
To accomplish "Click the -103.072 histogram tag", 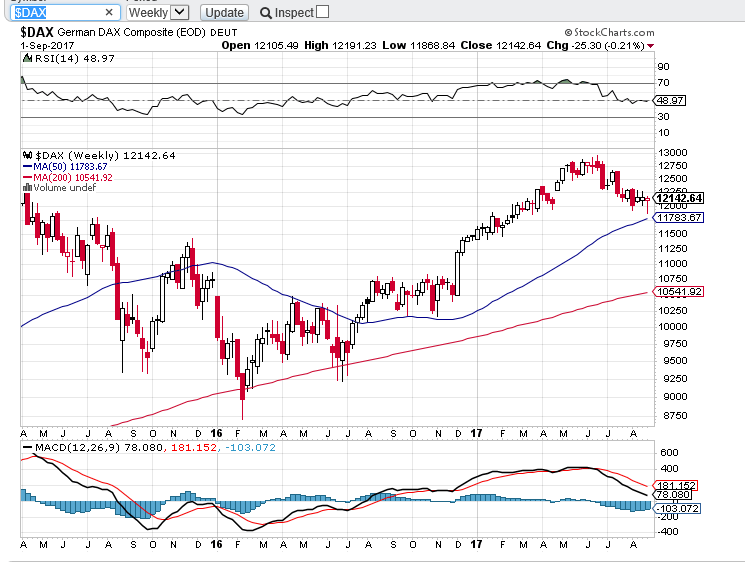I will pyautogui.click(x=677, y=508).
